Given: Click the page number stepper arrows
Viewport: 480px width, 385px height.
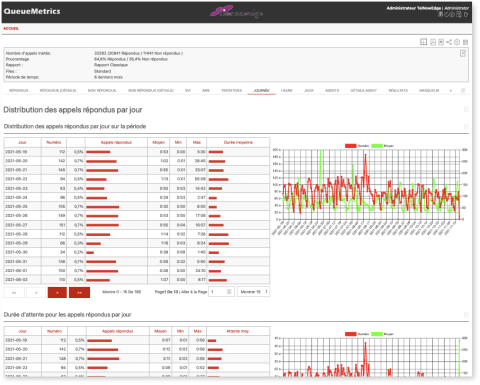Looking at the screenshot, I should pos(229,292).
